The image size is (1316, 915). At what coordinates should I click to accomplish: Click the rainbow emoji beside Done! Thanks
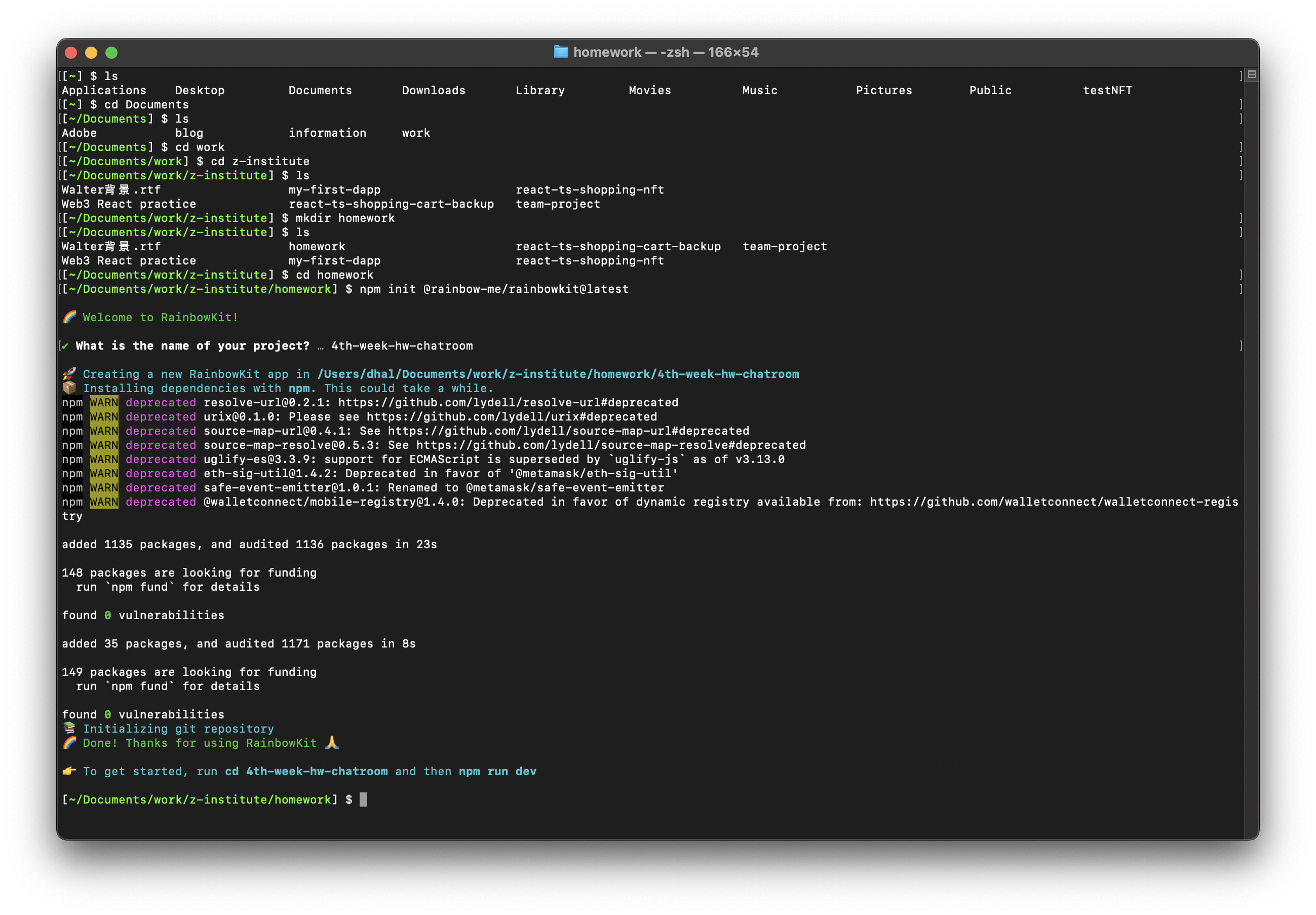[69, 743]
